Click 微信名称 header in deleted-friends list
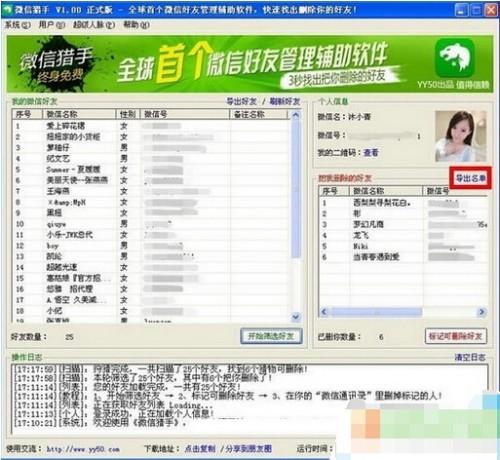500x460 pixels. pos(386,191)
